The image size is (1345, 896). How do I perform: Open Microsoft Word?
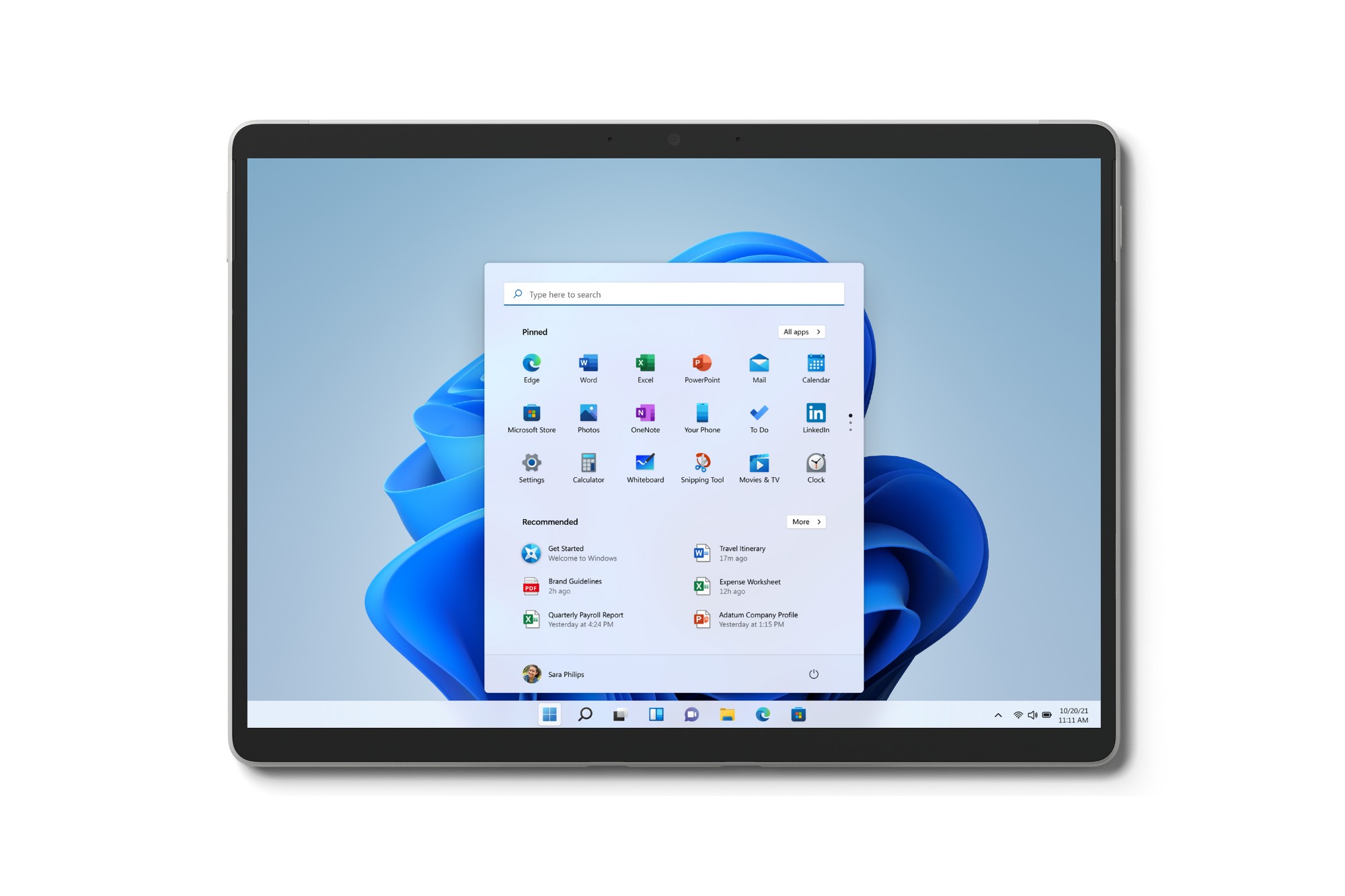coord(588,365)
